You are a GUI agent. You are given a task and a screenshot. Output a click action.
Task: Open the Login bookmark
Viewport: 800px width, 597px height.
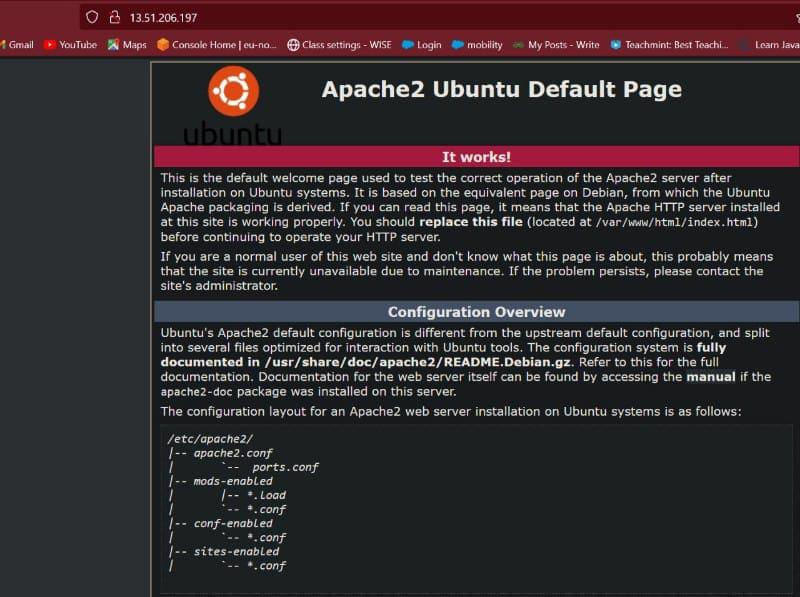click(421, 45)
